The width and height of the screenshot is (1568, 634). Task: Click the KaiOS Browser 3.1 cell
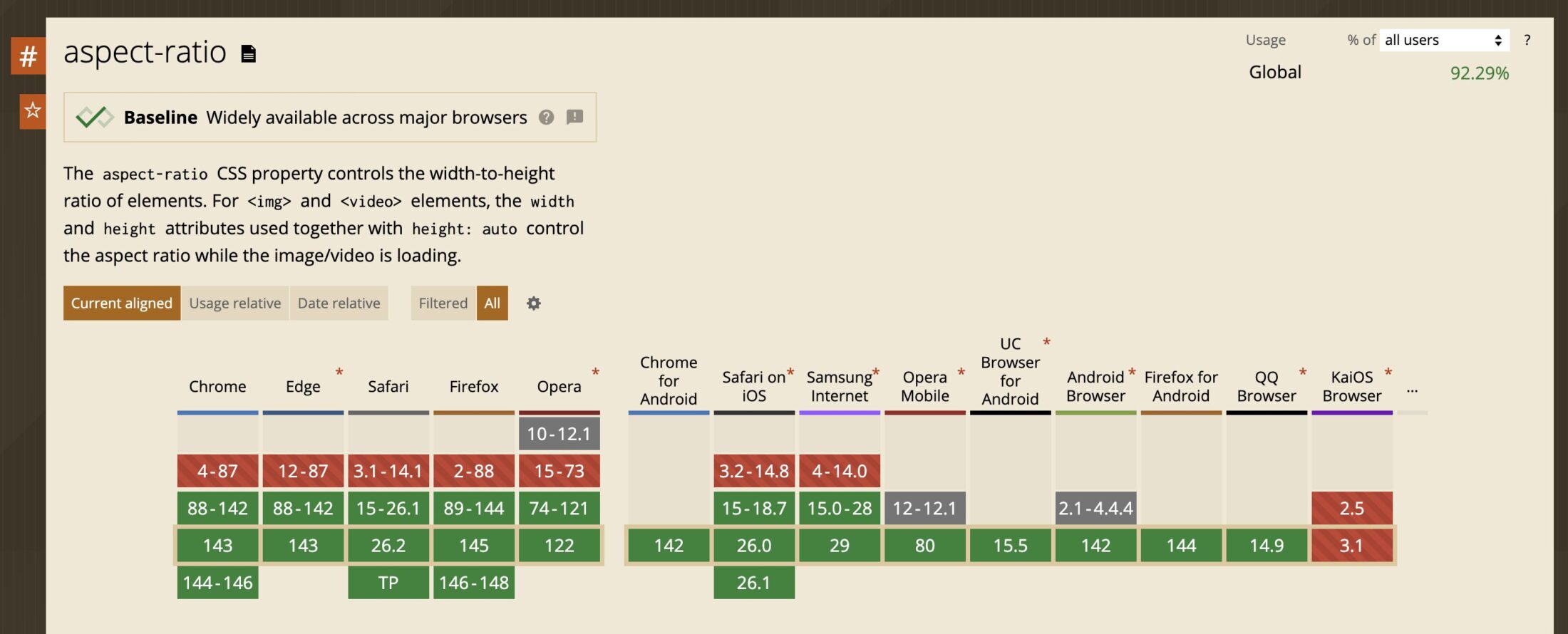[1351, 546]
